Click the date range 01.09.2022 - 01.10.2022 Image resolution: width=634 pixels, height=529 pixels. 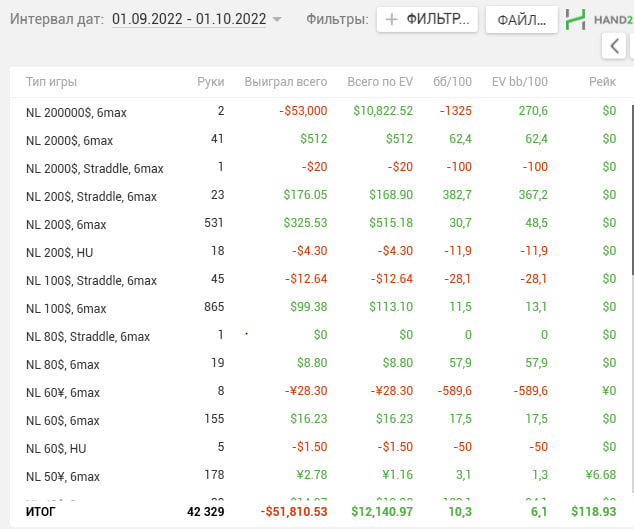[189, 19]
